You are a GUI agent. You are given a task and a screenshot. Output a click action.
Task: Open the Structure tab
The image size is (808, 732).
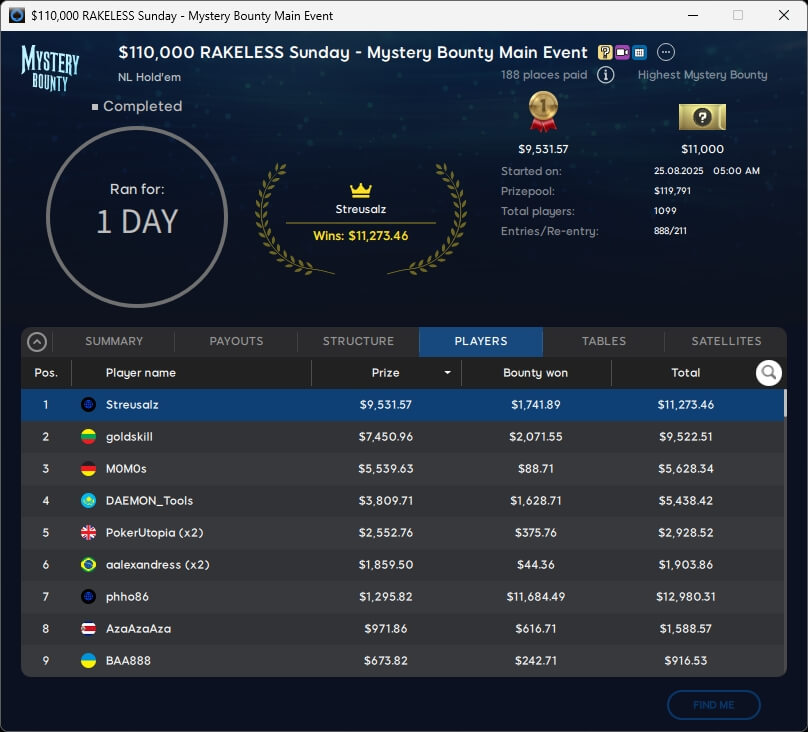click(358, 341)
